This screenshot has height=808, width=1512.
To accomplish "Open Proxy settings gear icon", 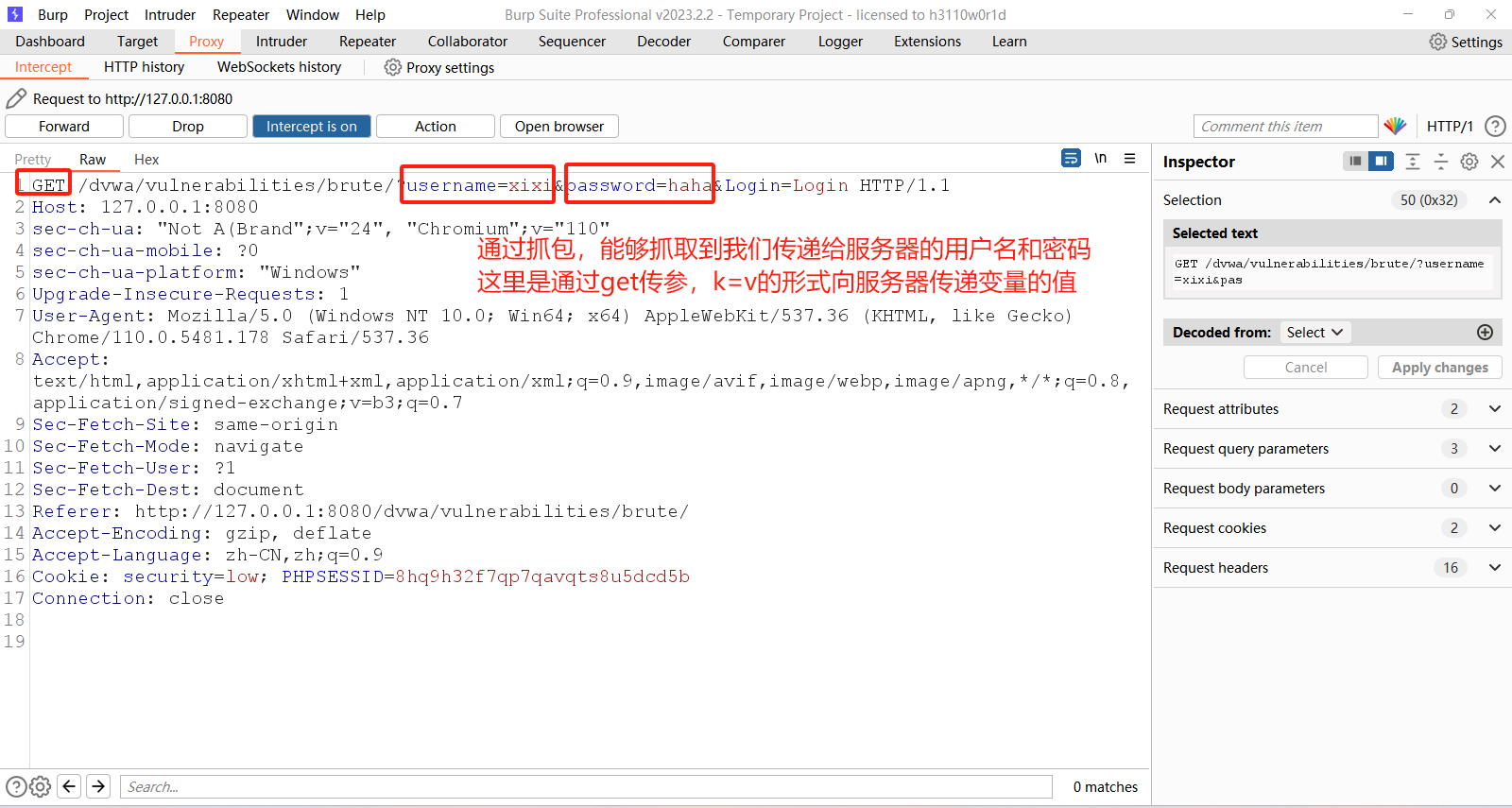I will (393, 67).
